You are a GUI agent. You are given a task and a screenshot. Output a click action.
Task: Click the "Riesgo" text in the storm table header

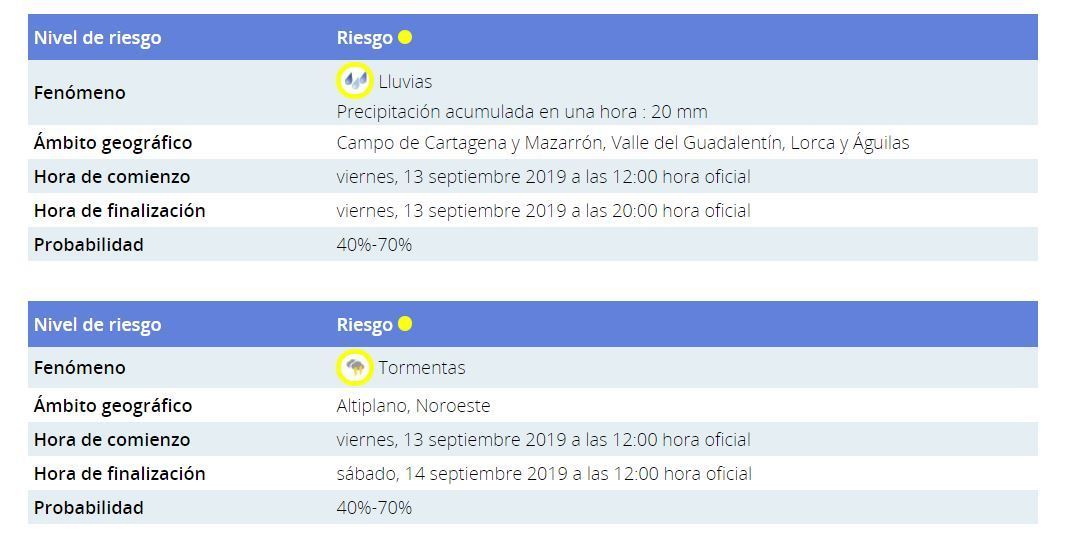coord(364,325)
